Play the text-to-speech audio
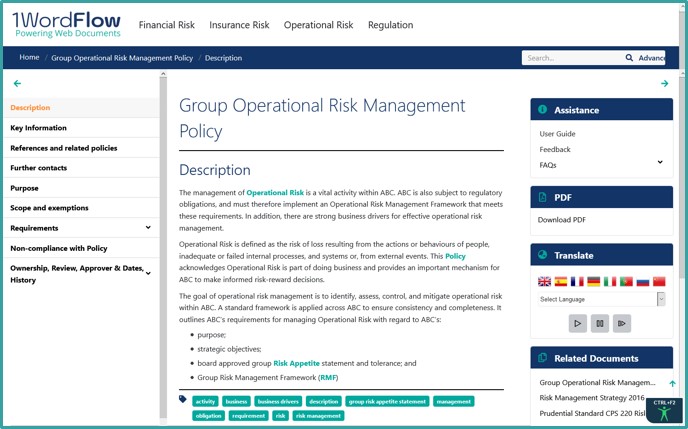688x429 pixels. tap(577, 323)
